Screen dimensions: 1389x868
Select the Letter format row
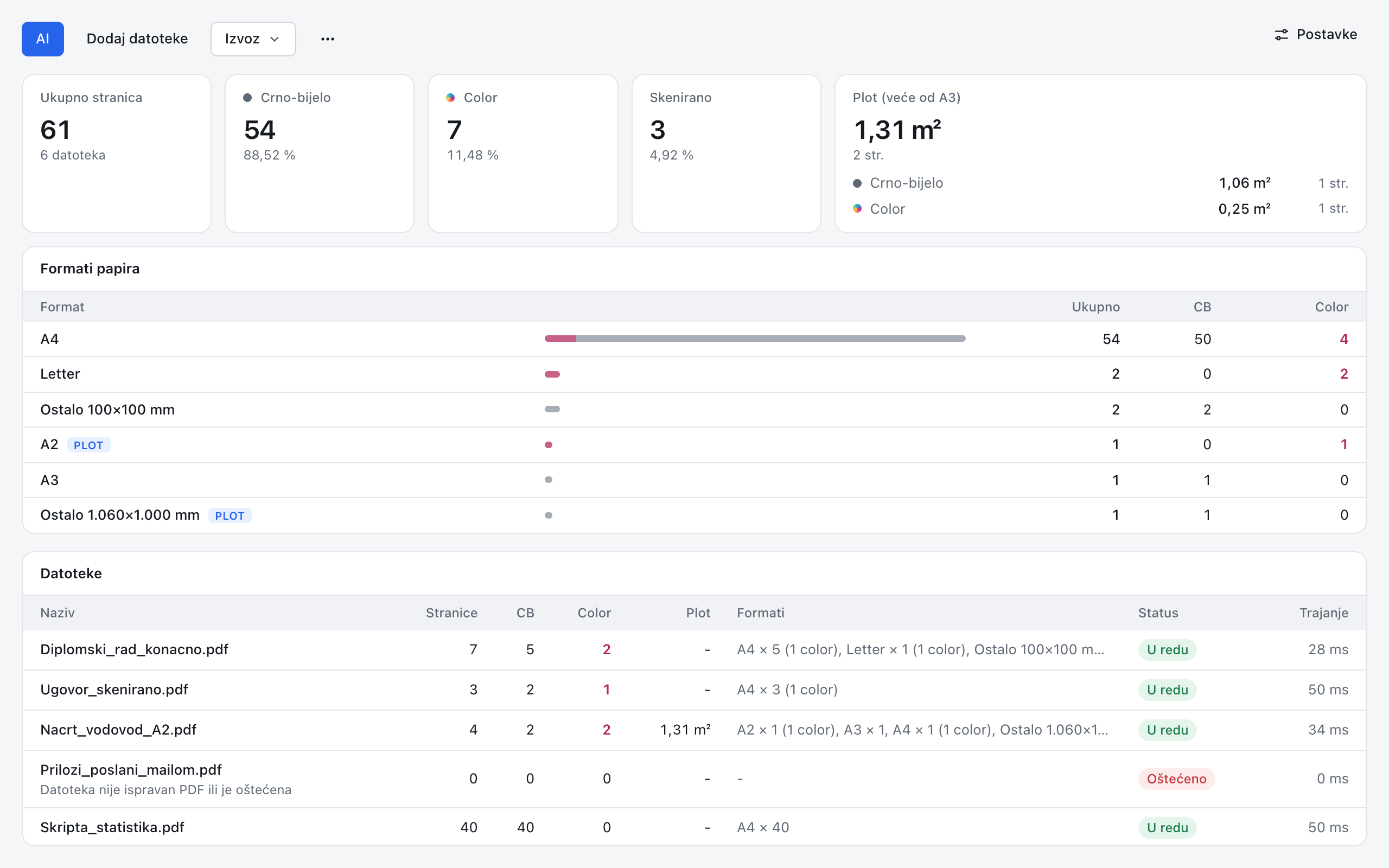[694, 374]
